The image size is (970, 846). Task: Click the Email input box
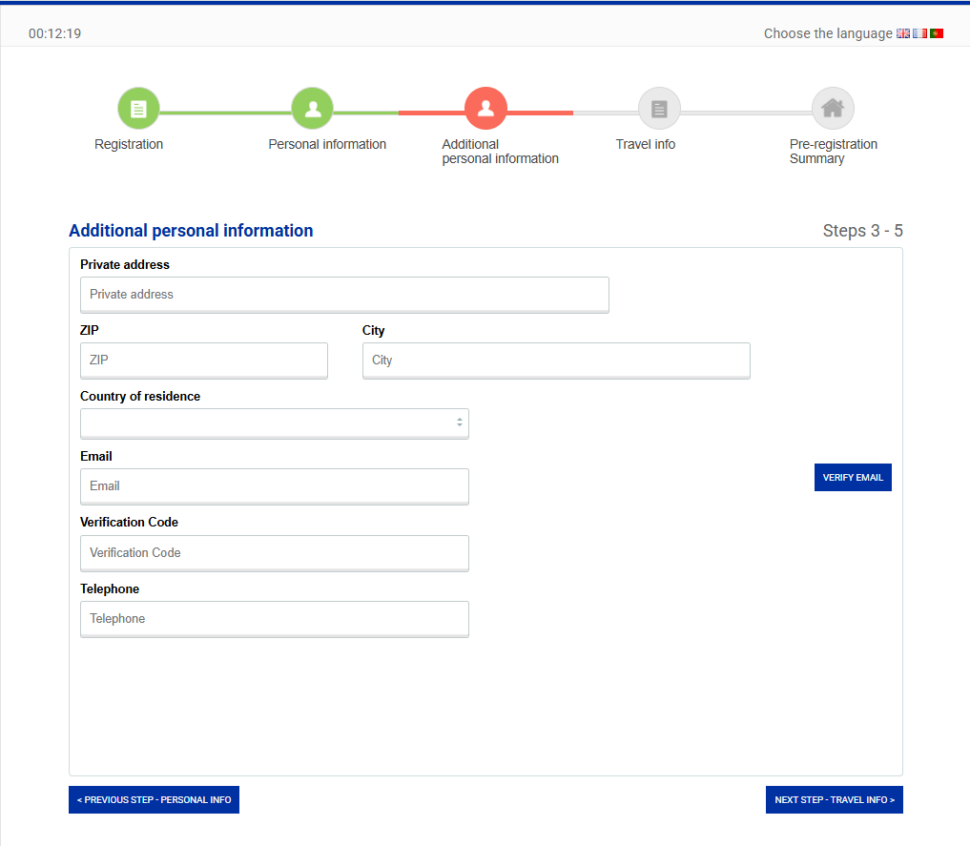274,486
